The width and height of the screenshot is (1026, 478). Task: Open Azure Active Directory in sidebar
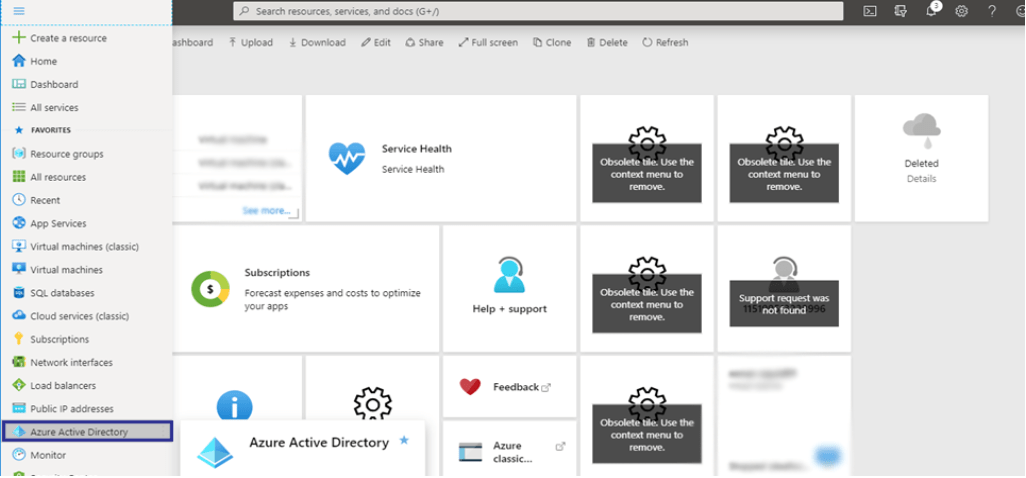pos(87,432)
